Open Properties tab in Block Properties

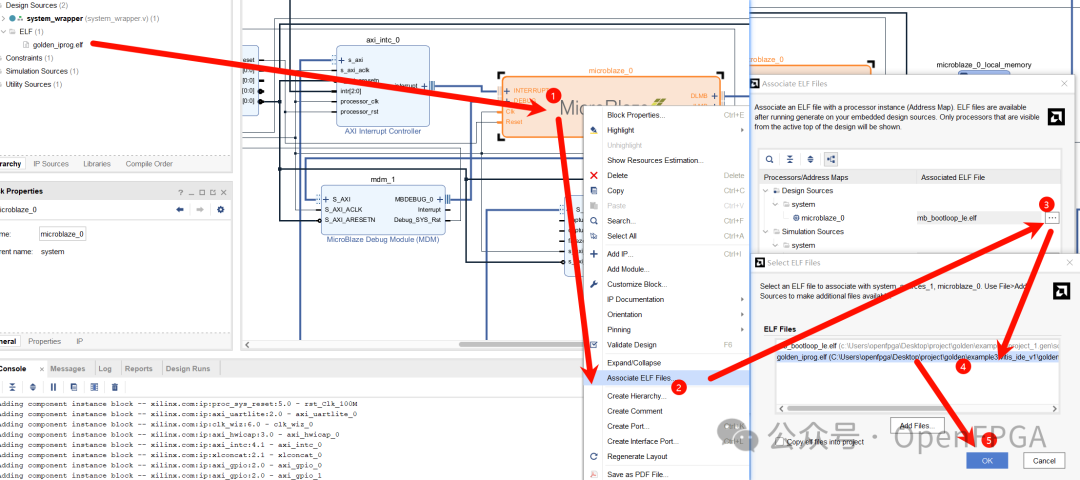tap(44, 341)
